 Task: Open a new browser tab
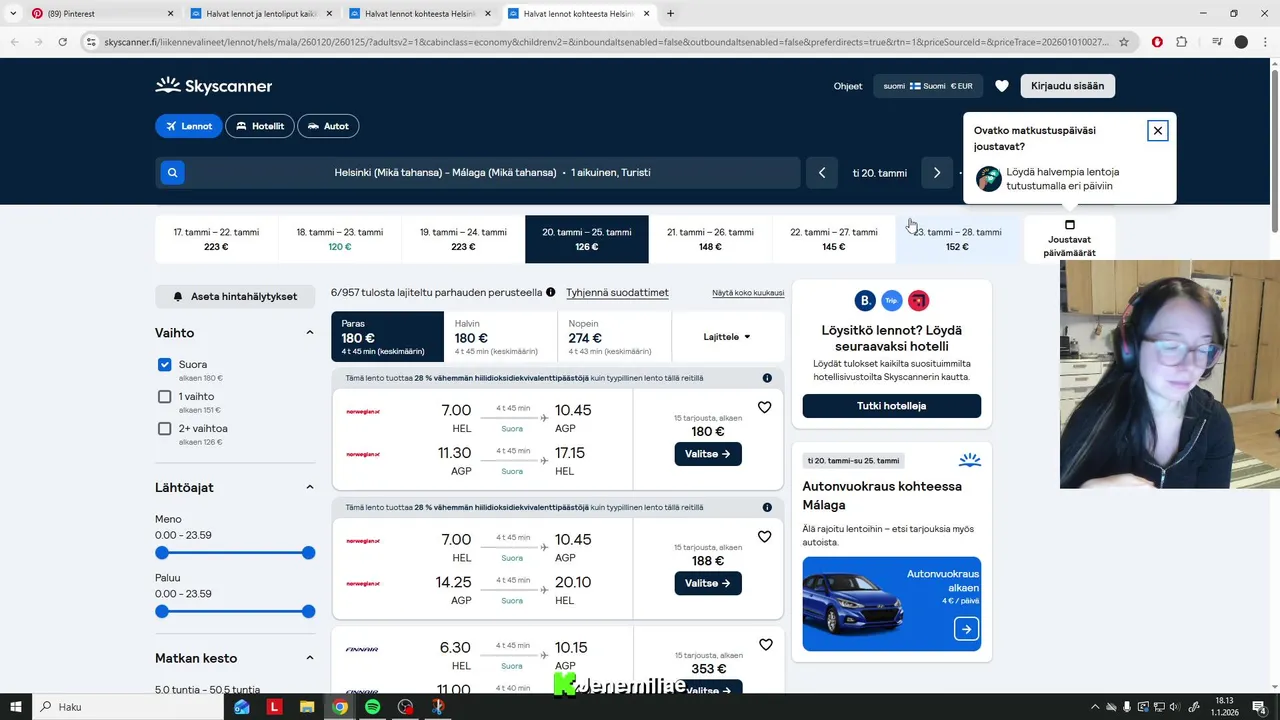670,14
